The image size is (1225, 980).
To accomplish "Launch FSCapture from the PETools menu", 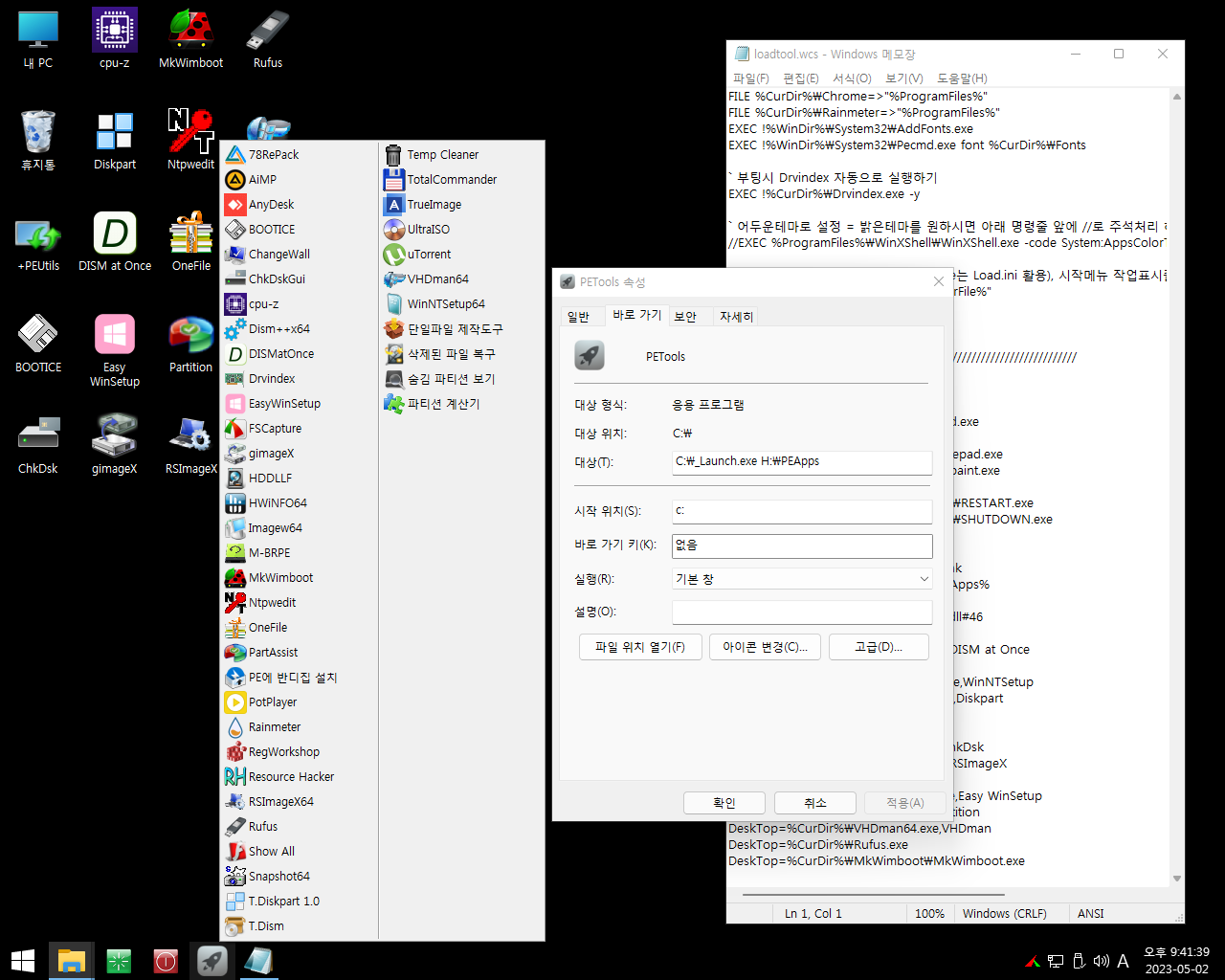I will click(300, 428).
